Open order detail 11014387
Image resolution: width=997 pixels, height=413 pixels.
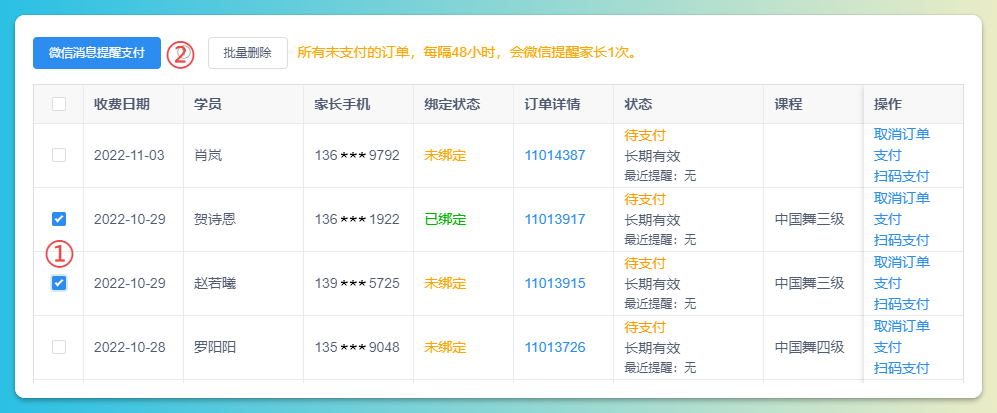pos(554,155)
